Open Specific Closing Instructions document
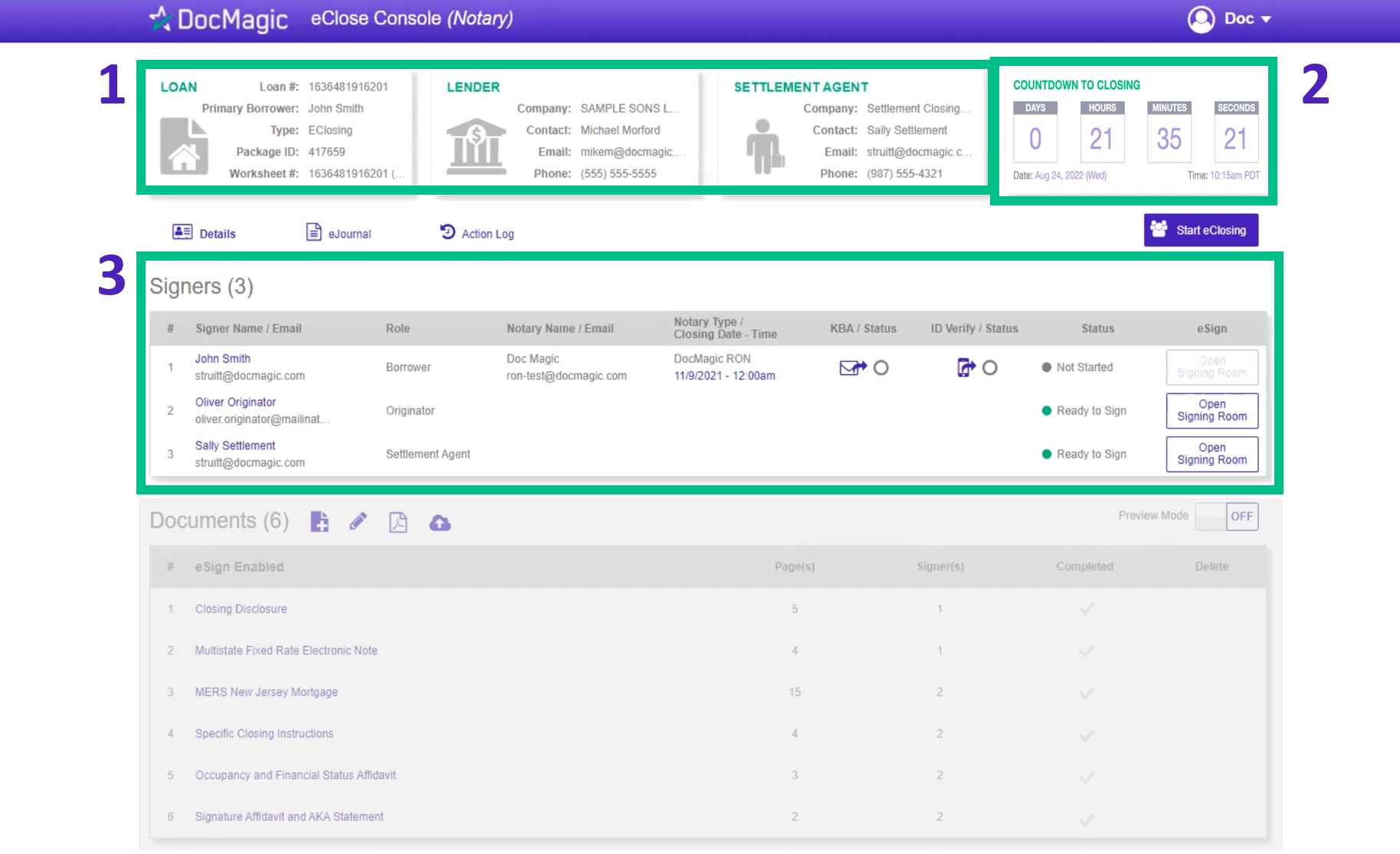Image resolution: width=1400 pixels, height=854 pixels. tap(264, 734)
